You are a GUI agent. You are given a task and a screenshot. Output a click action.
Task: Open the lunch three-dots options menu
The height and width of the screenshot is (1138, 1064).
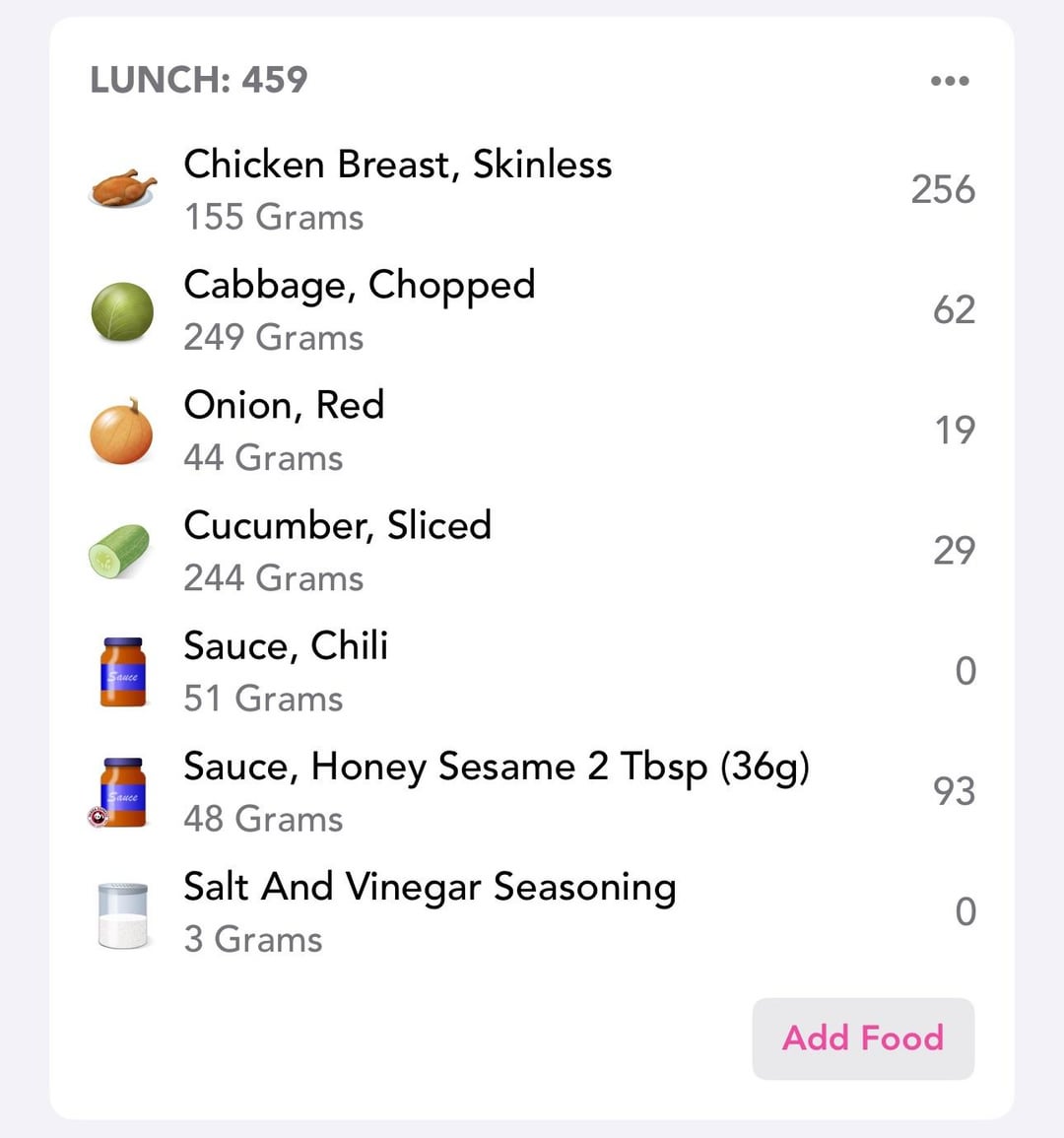tap(950, 81)
